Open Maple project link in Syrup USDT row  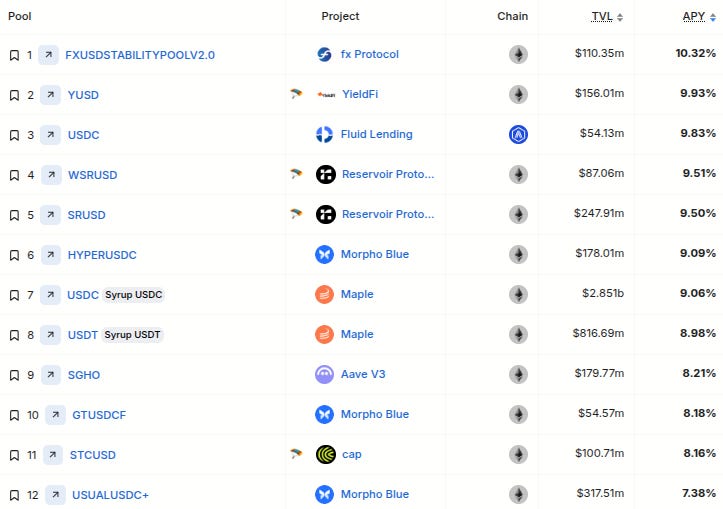tap(357, 334)
